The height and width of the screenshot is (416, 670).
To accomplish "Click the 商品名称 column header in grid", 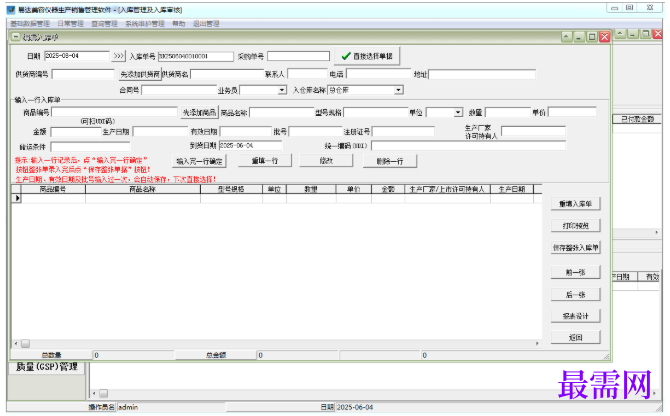I will pos(143,189).
